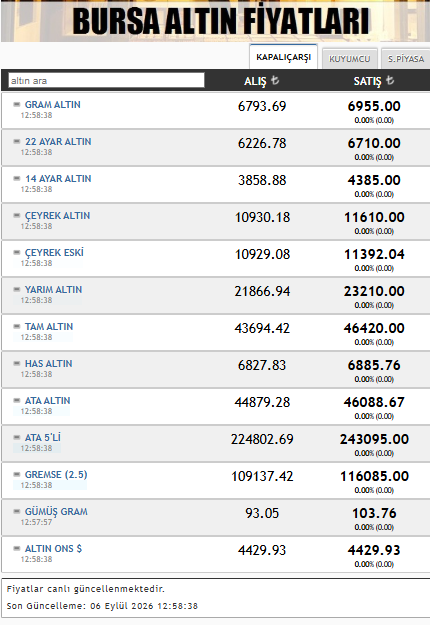Click the BURSA ALTIN FİYATLARI banner
The image size is (430, 625).
pos(215,21)
